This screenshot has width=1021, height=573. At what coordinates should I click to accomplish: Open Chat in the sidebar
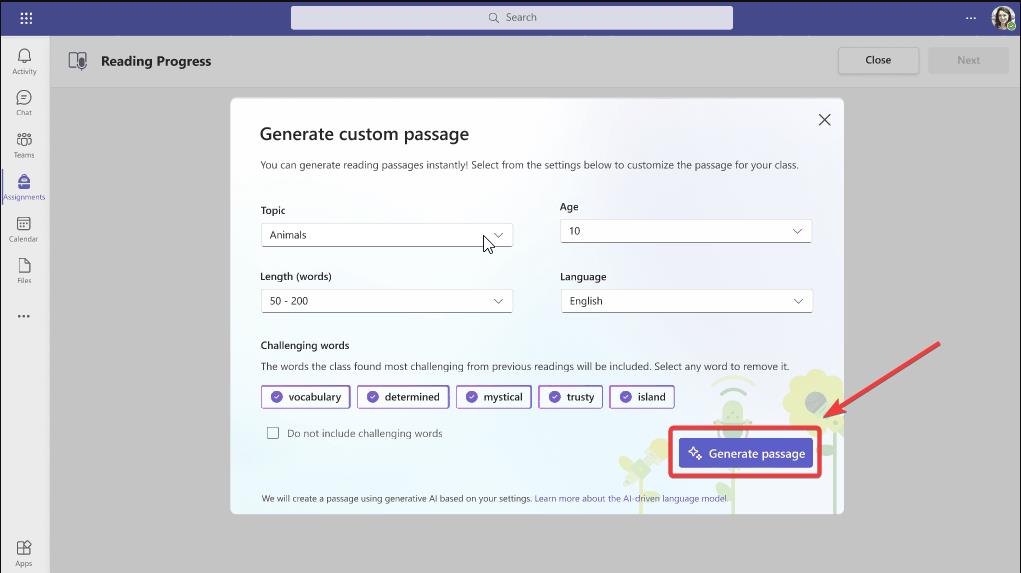24,103
